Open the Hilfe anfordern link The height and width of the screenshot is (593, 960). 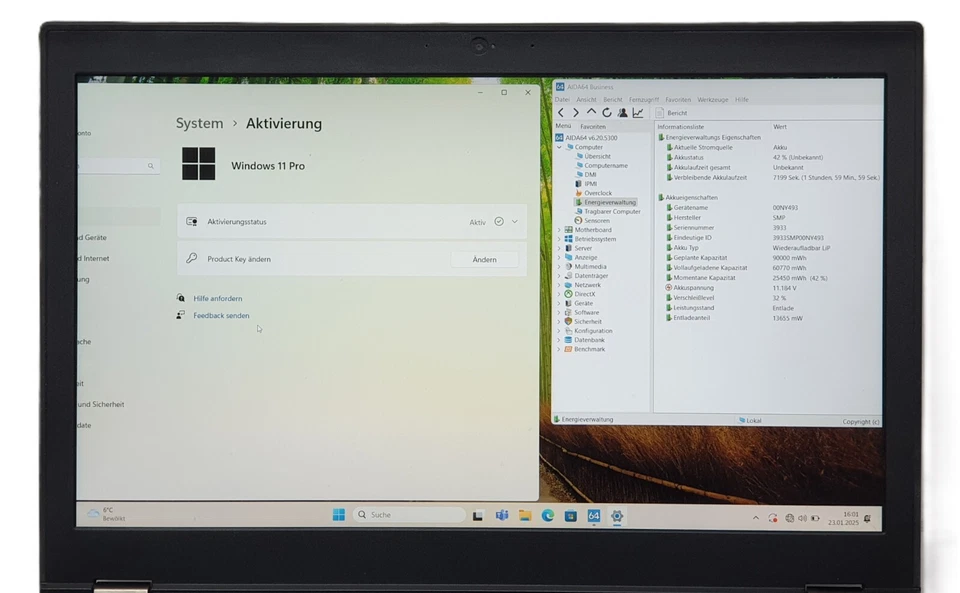click(x=217, y=299)
